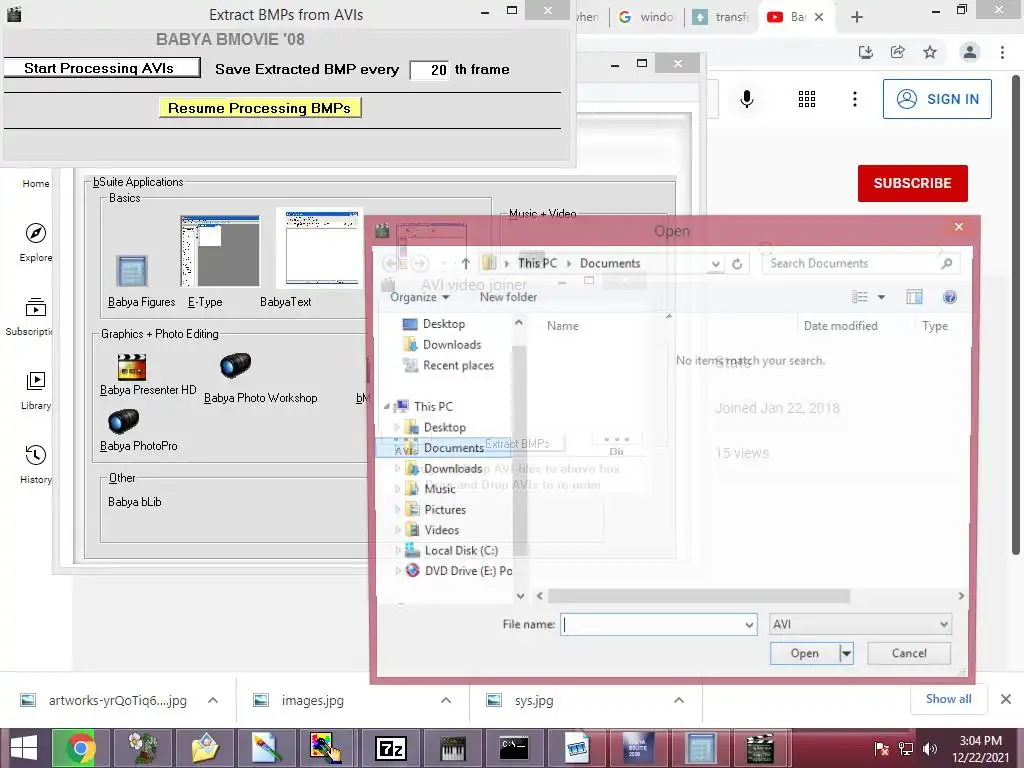Collapse the This PC tree node
Viewport: 1024px width, 768px height.
(387, 406)
